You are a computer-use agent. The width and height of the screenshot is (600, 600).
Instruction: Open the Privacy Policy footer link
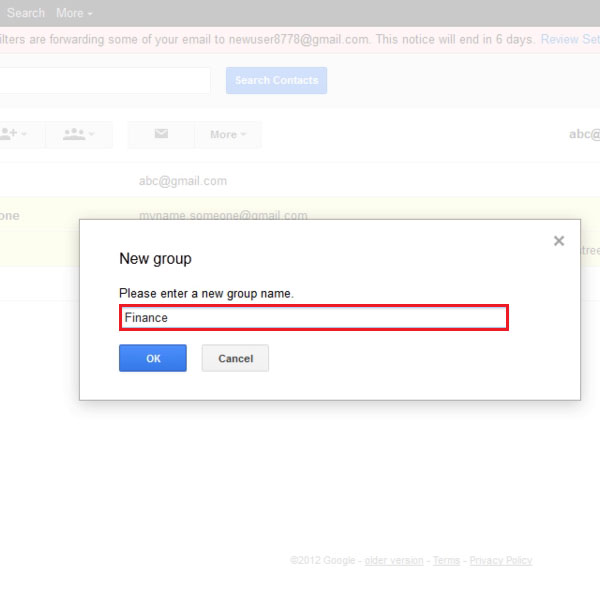pos(501,561)
